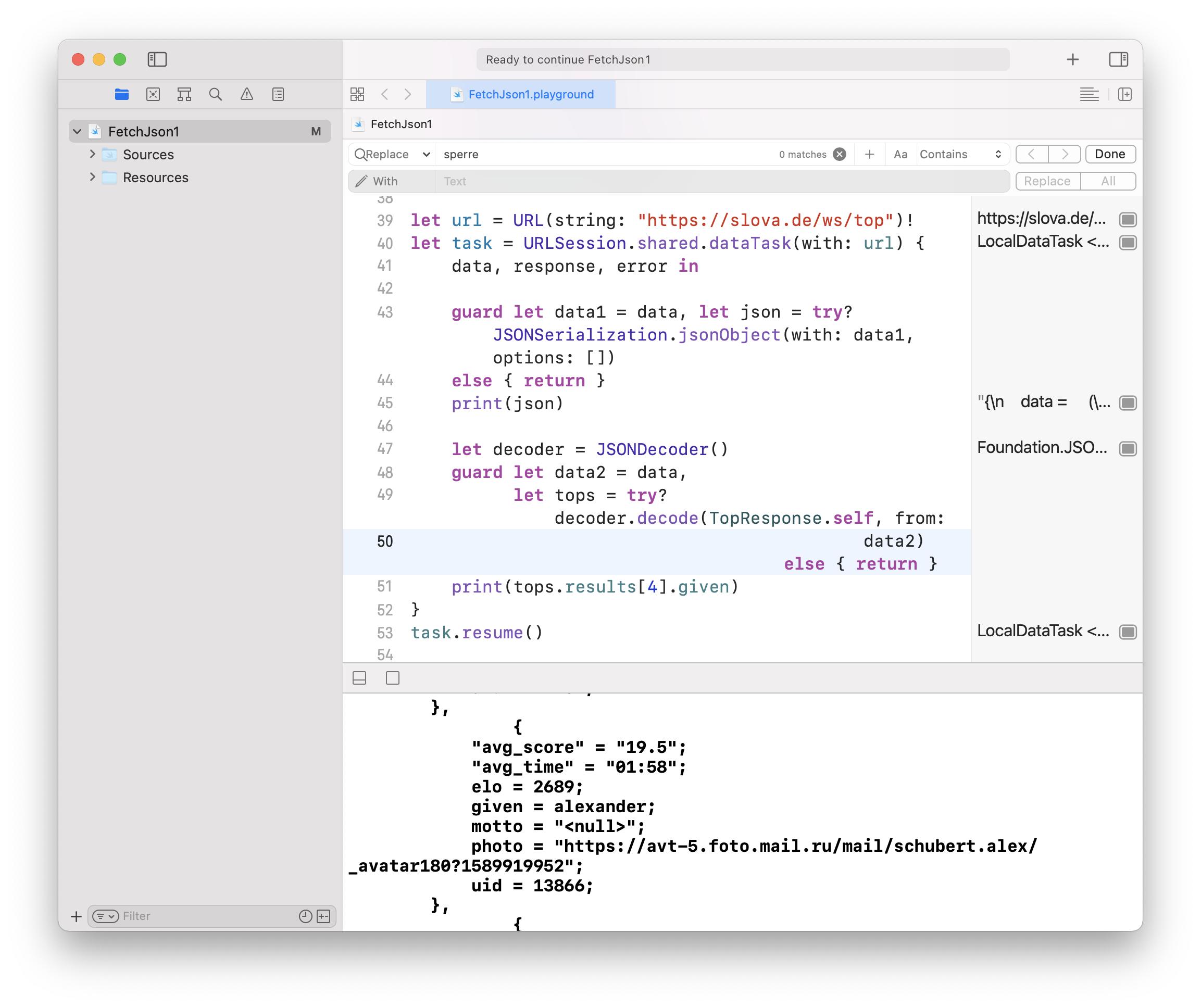The image size is (1201, 1008).
Task: Add an editor on the right
Action: point(1124,94)
